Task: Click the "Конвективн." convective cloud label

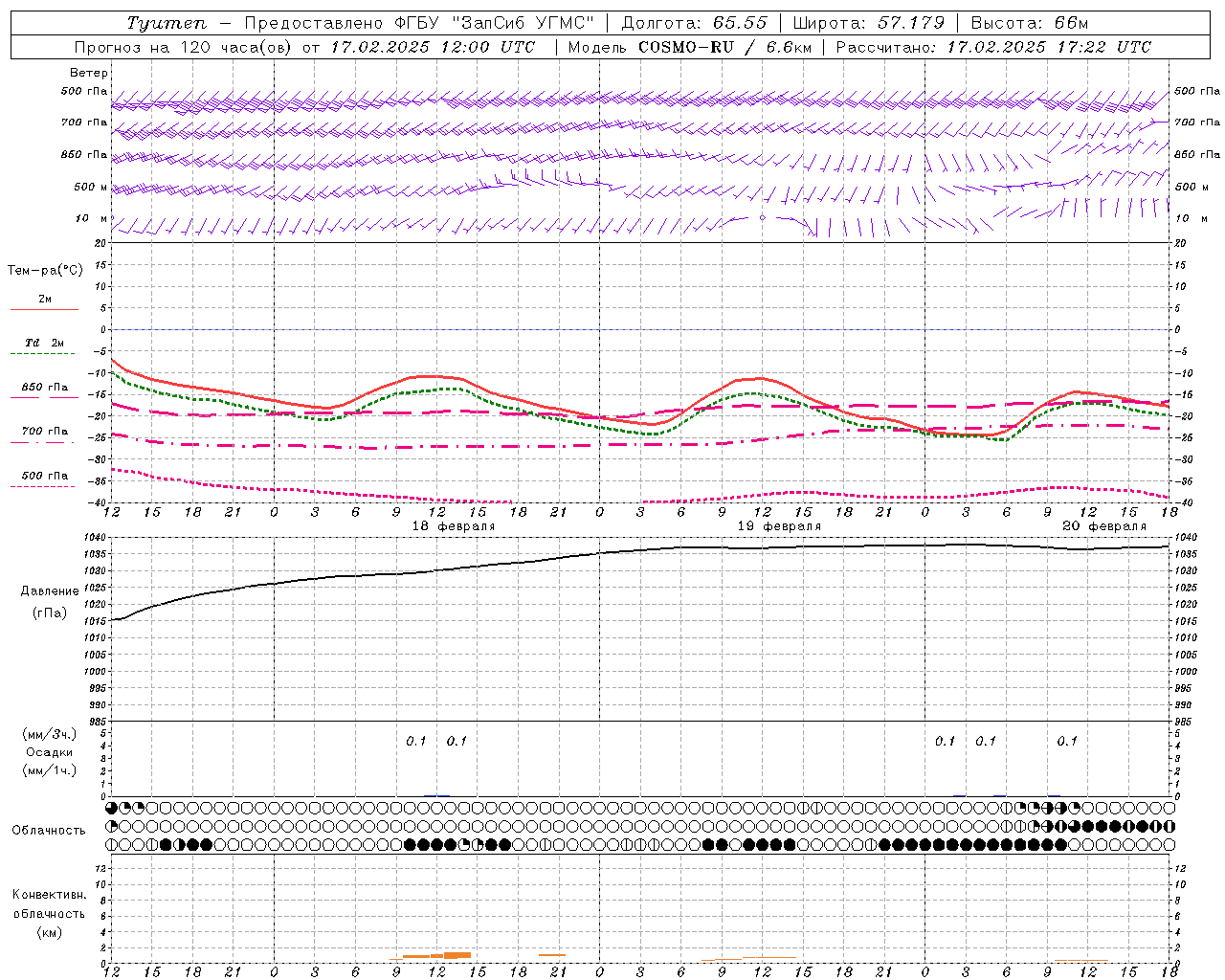Action: point(49,895)
